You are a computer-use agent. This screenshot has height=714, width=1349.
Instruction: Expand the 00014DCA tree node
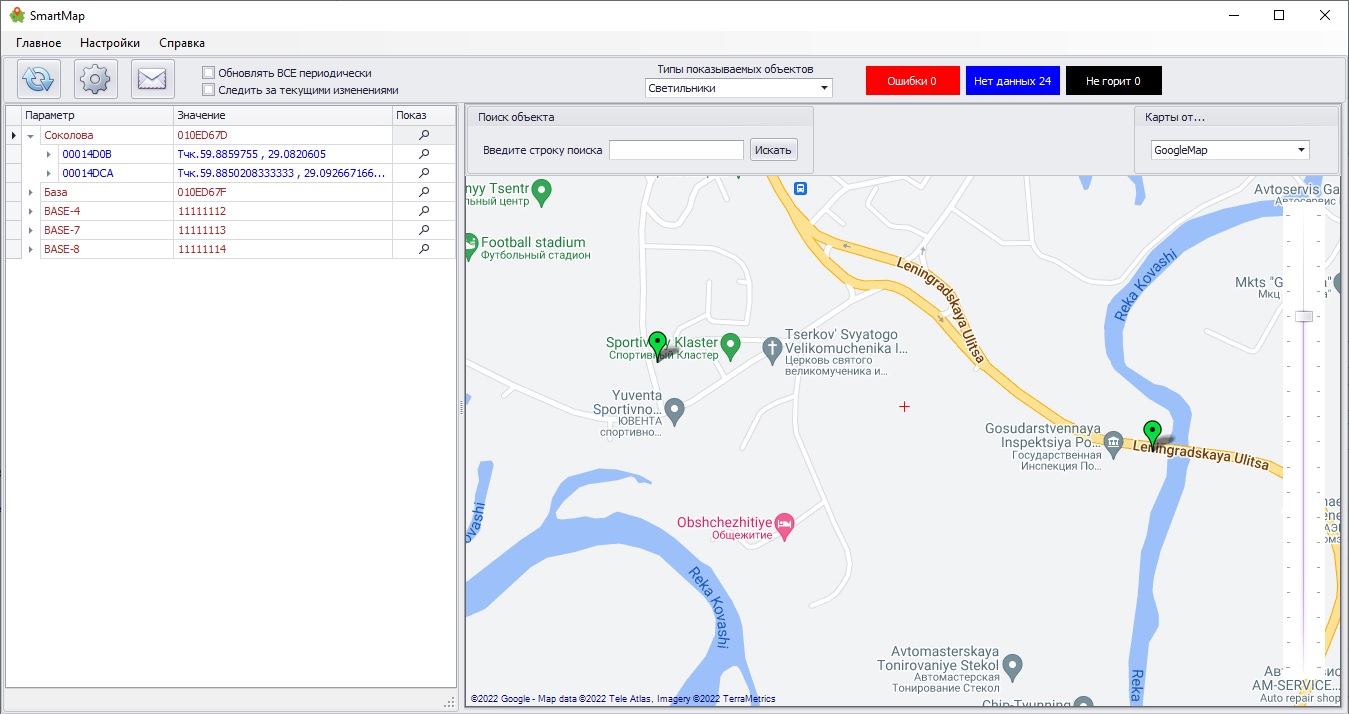click(48, 173)
